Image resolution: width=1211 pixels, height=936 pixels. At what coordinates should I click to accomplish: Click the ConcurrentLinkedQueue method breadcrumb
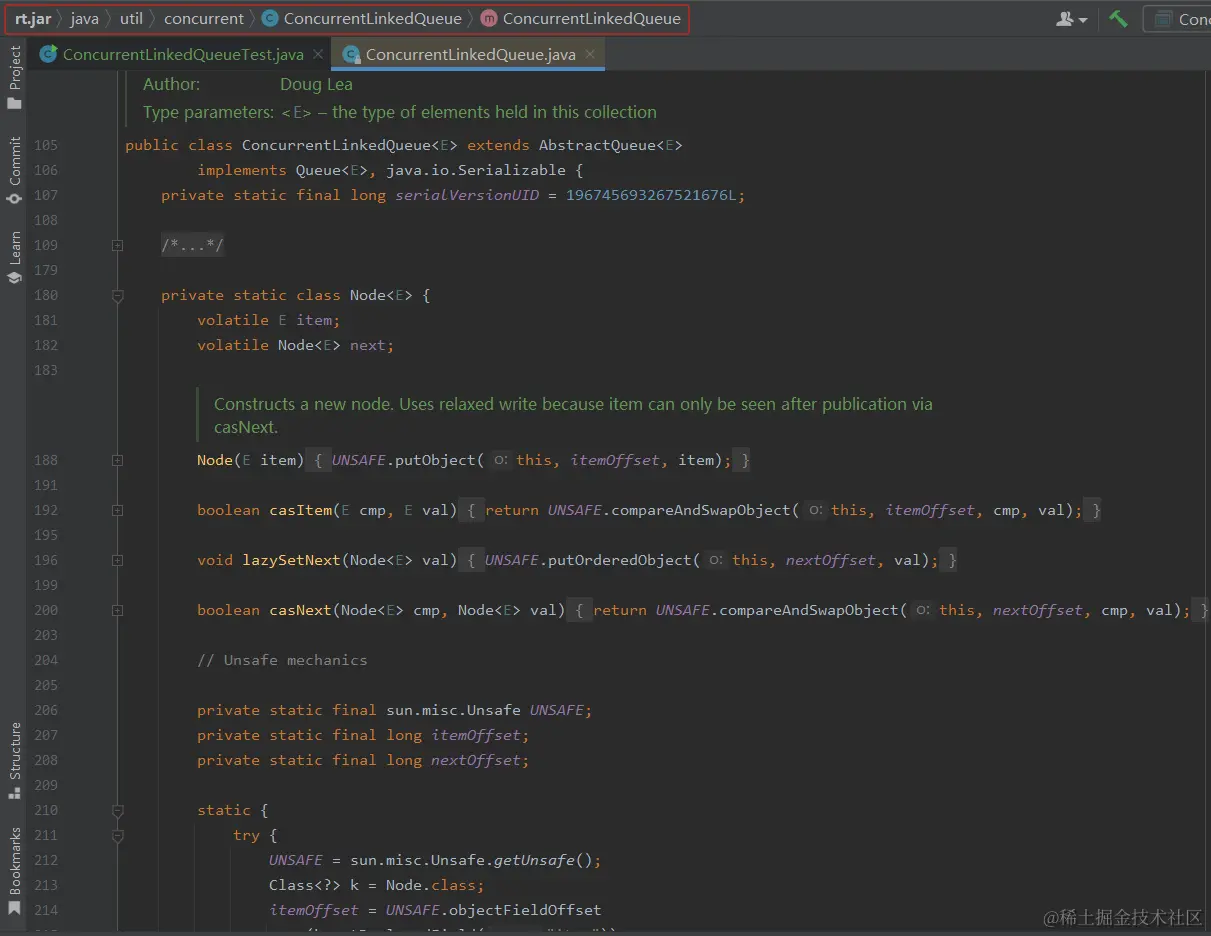click(x=592, y=18)
